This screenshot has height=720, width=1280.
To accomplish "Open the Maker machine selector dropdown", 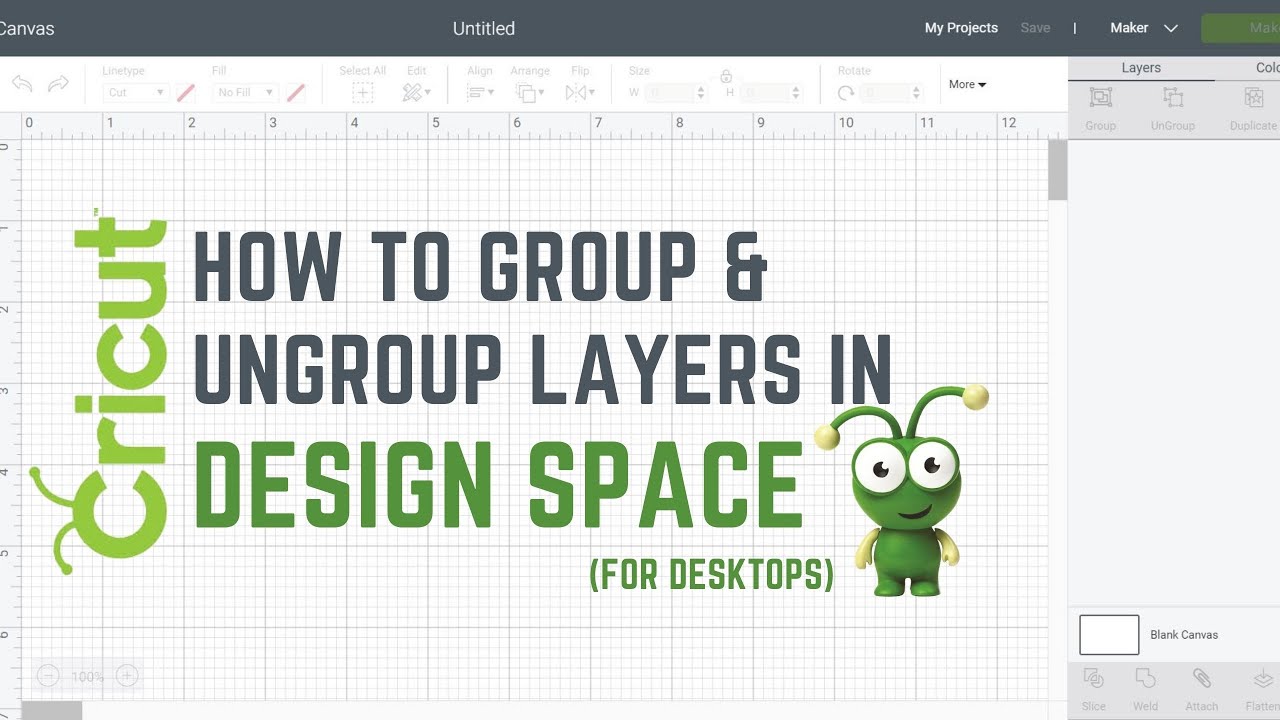I will [x=1144, y=28].
